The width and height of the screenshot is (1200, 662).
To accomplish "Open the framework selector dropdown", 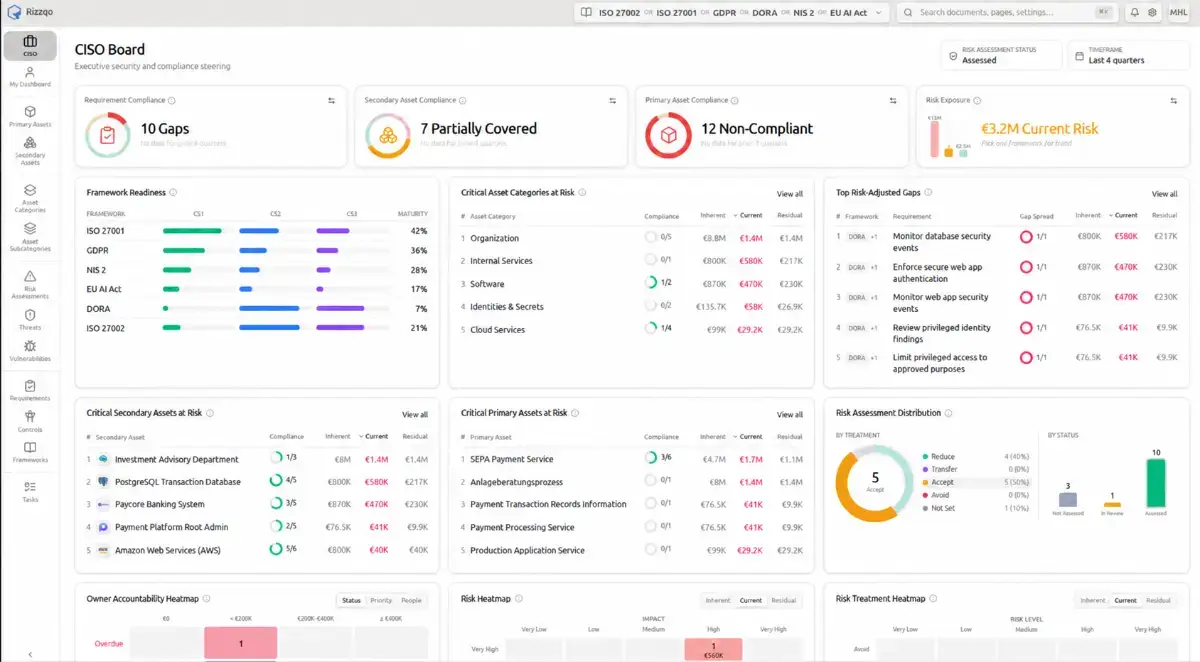I will click(x=733, y=13).
